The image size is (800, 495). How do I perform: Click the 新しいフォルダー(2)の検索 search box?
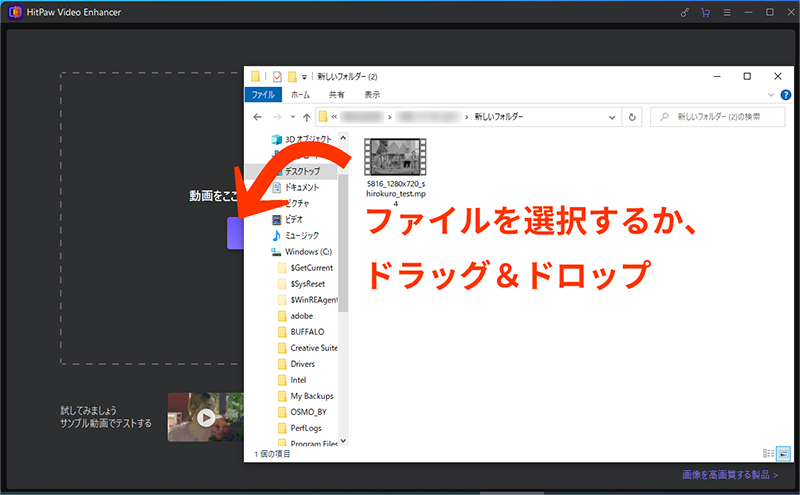tap(718, 117)
